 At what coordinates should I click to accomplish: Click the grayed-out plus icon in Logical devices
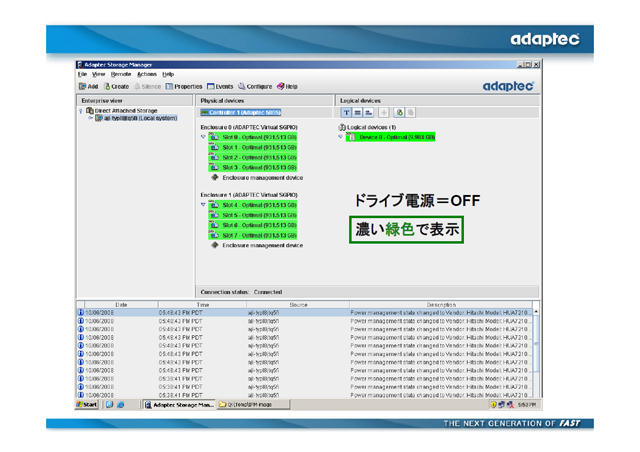point(384,113)
